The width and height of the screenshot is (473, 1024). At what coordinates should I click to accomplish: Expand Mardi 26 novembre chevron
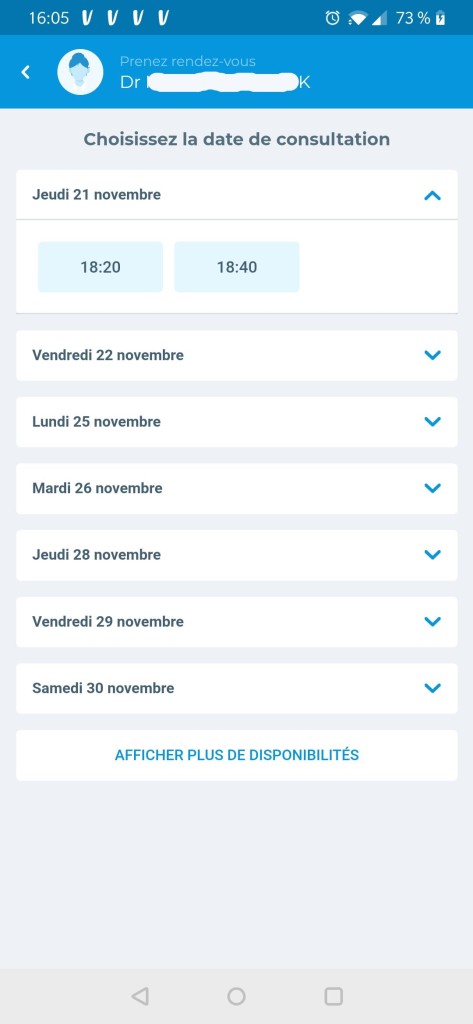(432, 488)
